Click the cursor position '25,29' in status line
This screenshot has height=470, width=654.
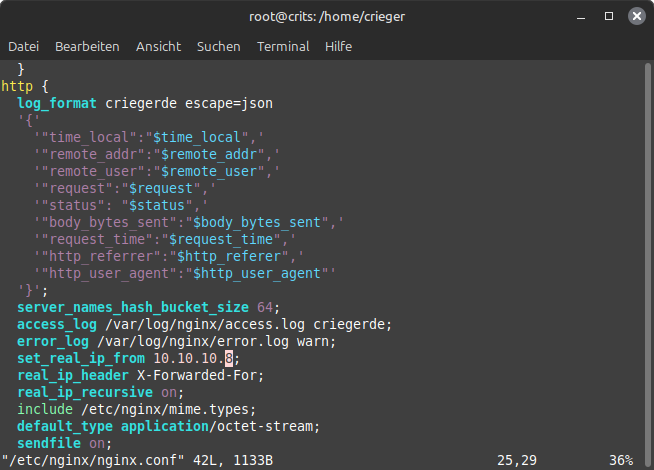click(517, 460)
